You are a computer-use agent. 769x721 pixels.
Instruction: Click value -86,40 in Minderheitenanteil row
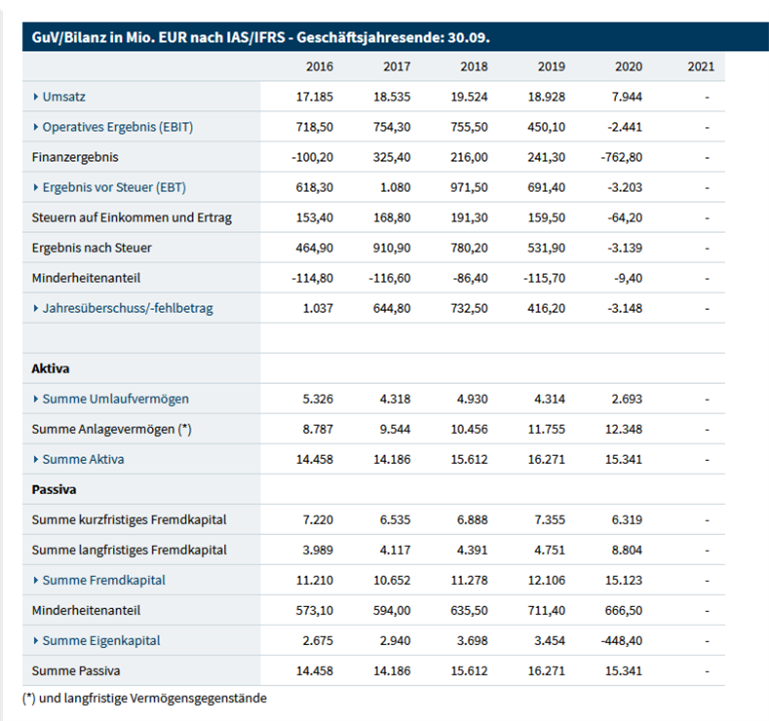coord(470,278)
